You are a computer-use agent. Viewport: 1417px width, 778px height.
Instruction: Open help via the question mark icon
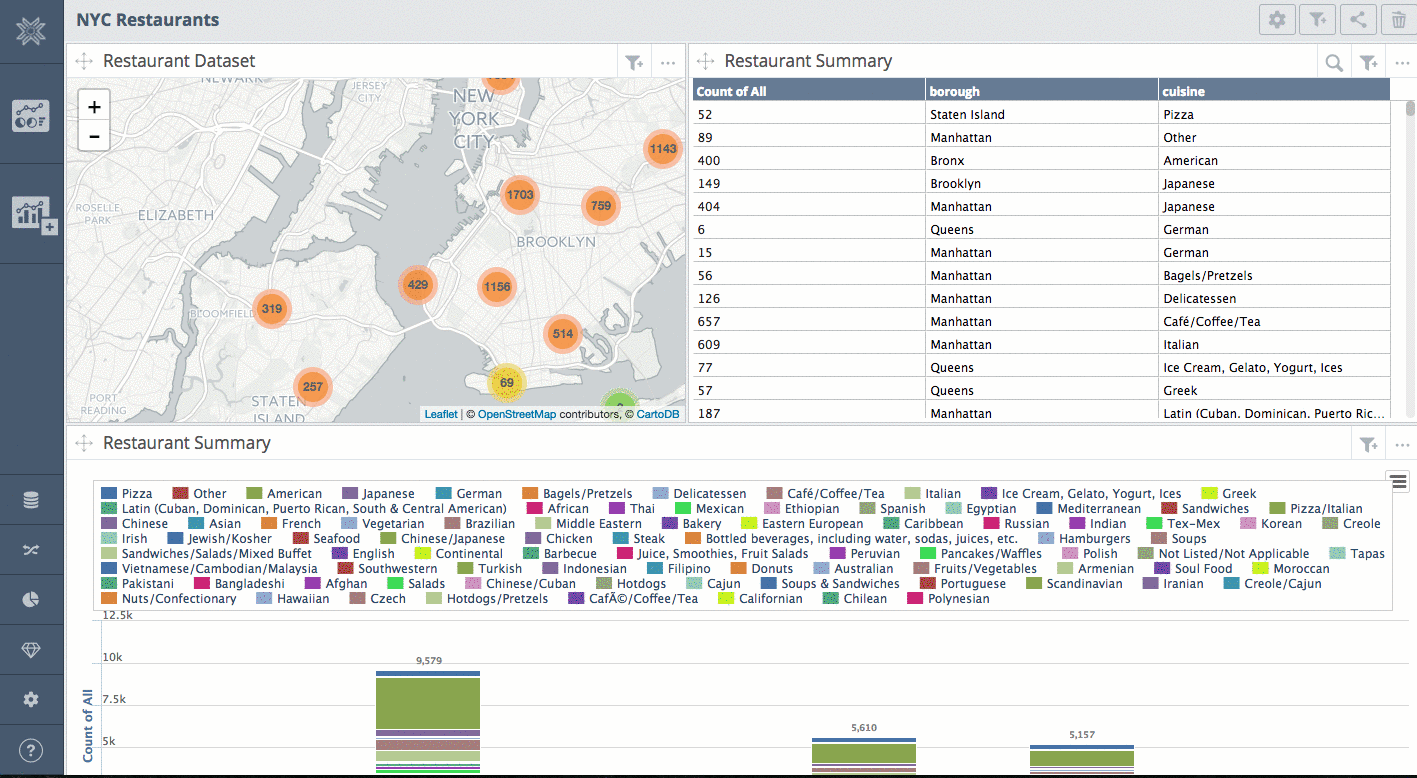click(x=31, y=750)
